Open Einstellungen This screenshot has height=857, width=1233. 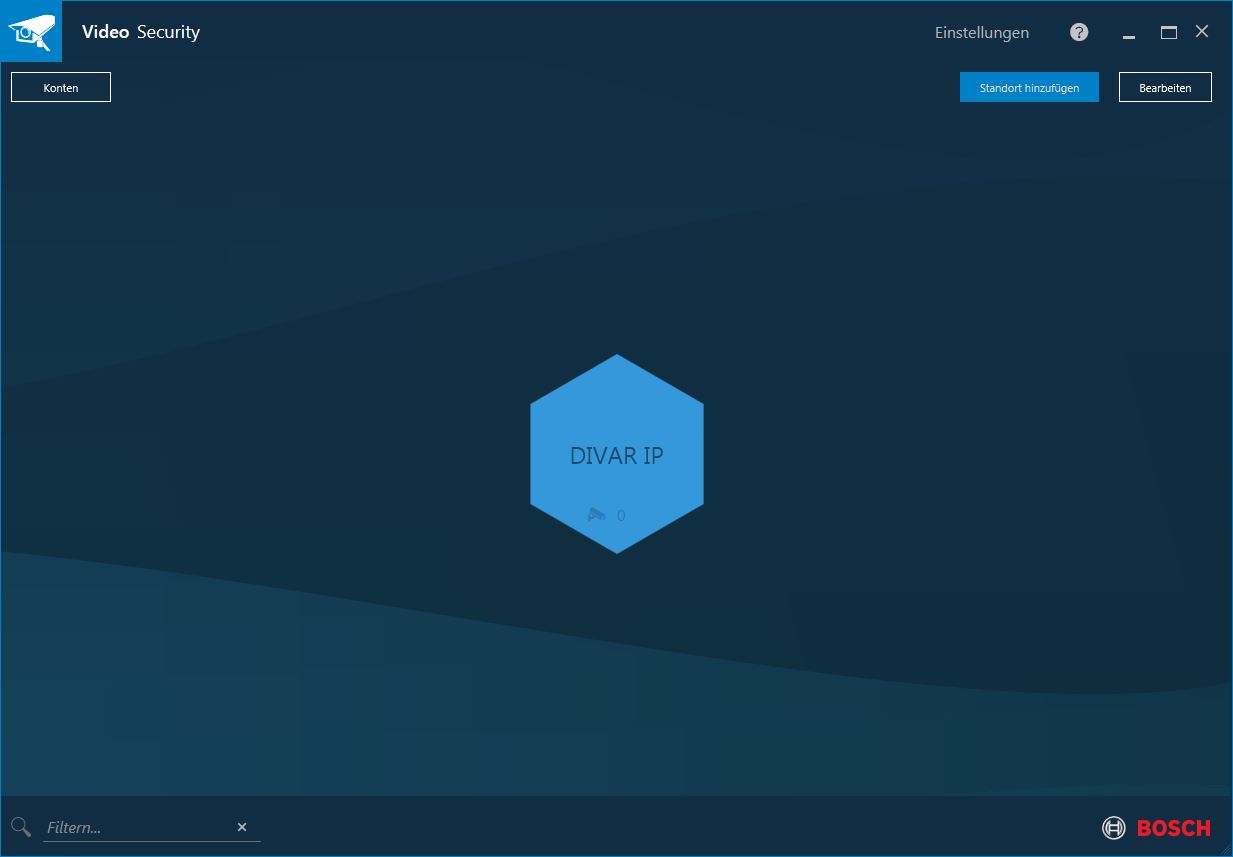[981, 31]
